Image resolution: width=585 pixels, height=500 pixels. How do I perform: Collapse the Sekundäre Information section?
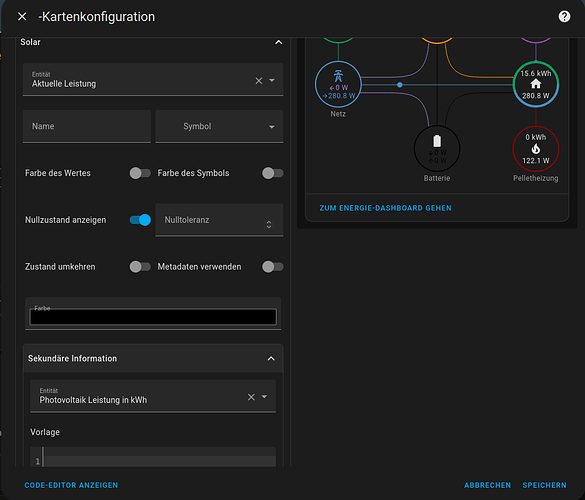pos(271,359)
